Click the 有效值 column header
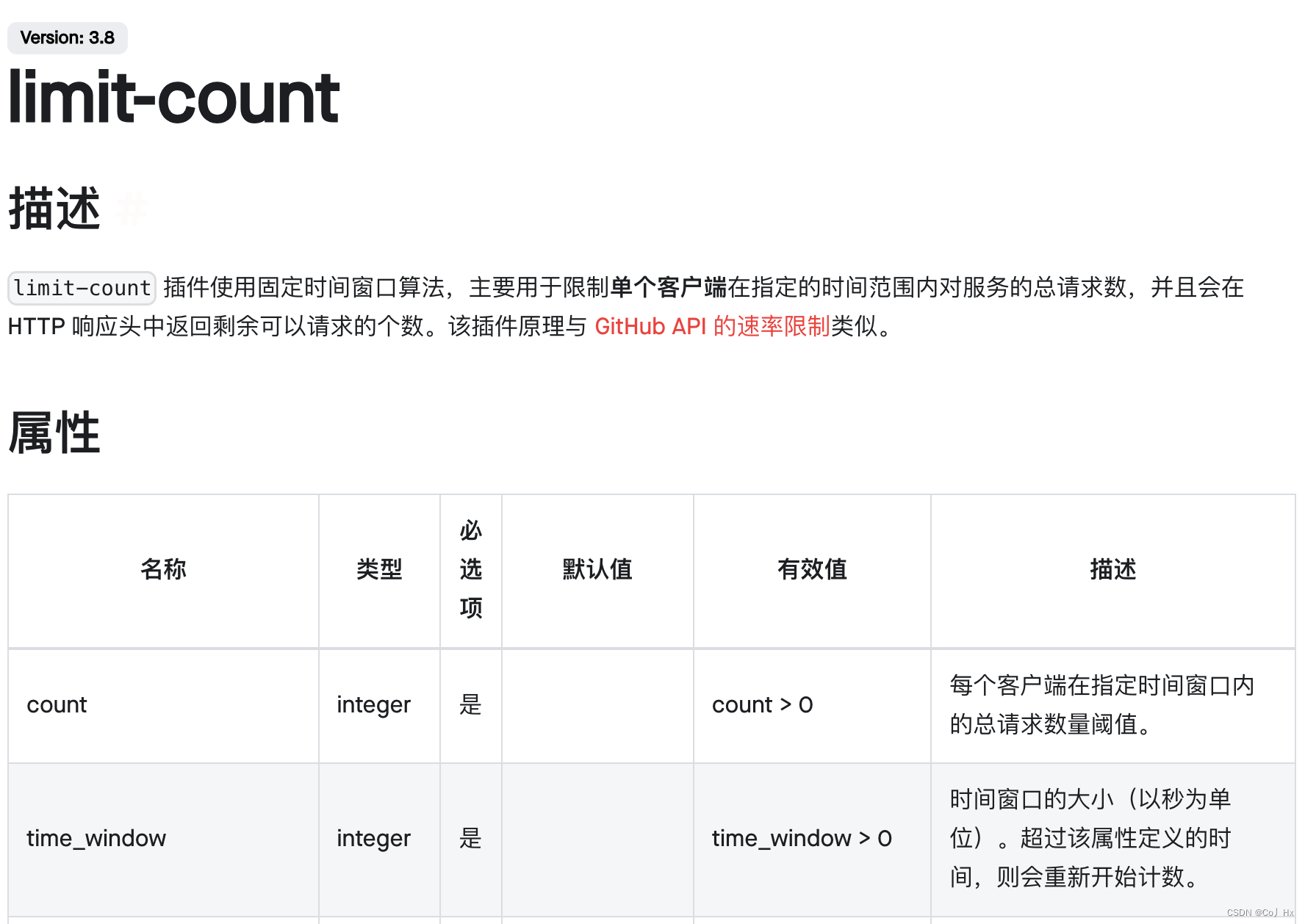1305x924 pixels. (812, 569)
